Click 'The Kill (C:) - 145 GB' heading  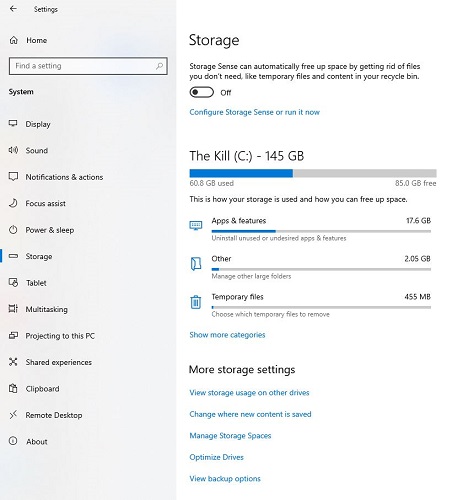point(247,156)
